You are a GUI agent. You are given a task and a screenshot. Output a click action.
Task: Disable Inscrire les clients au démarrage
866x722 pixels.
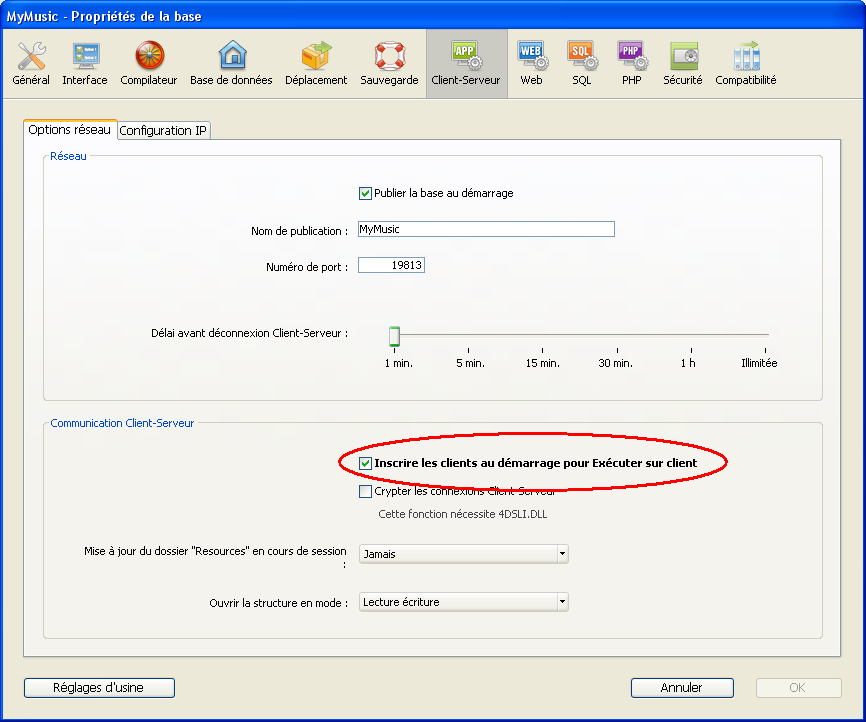tap(365, 463)
